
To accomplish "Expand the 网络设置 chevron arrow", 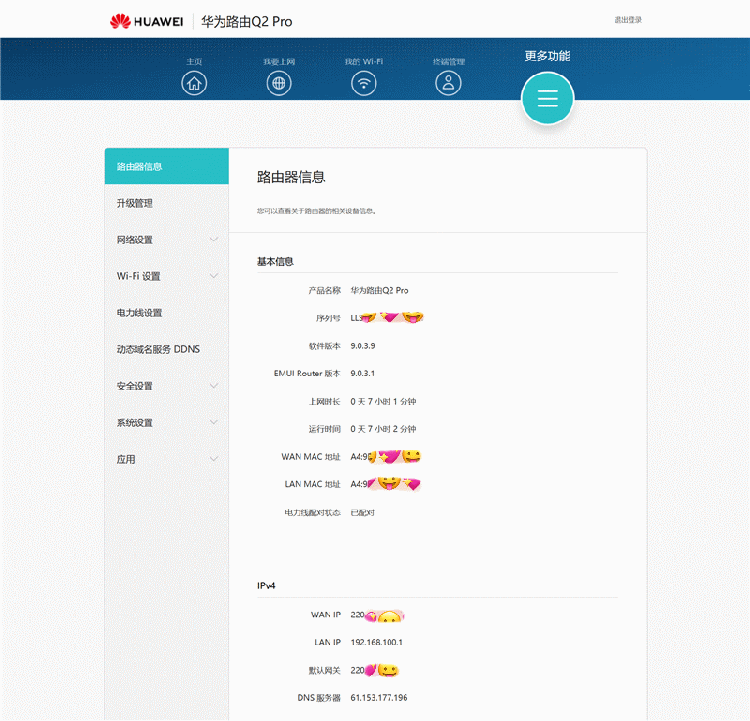I will coord(213,240).
